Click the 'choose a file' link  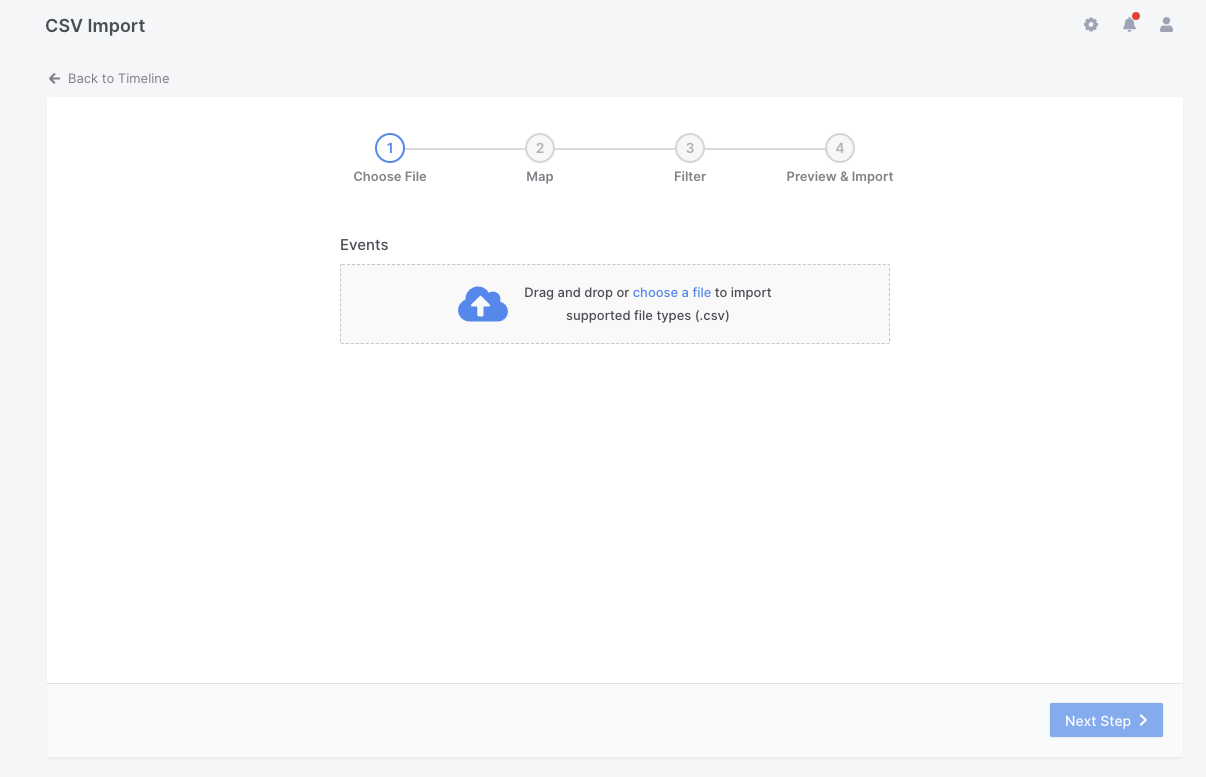tap(672, 293)
